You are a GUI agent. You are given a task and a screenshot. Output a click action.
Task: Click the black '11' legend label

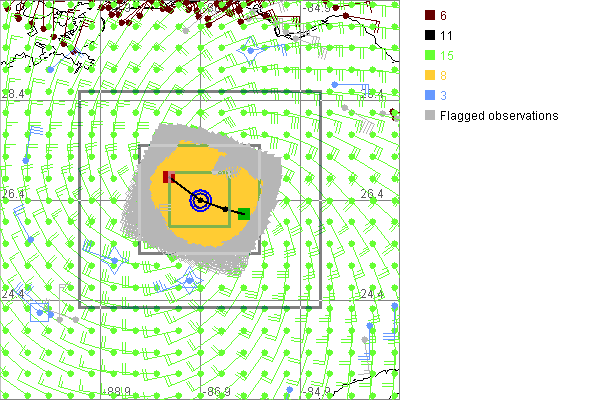tap(449, 32)
